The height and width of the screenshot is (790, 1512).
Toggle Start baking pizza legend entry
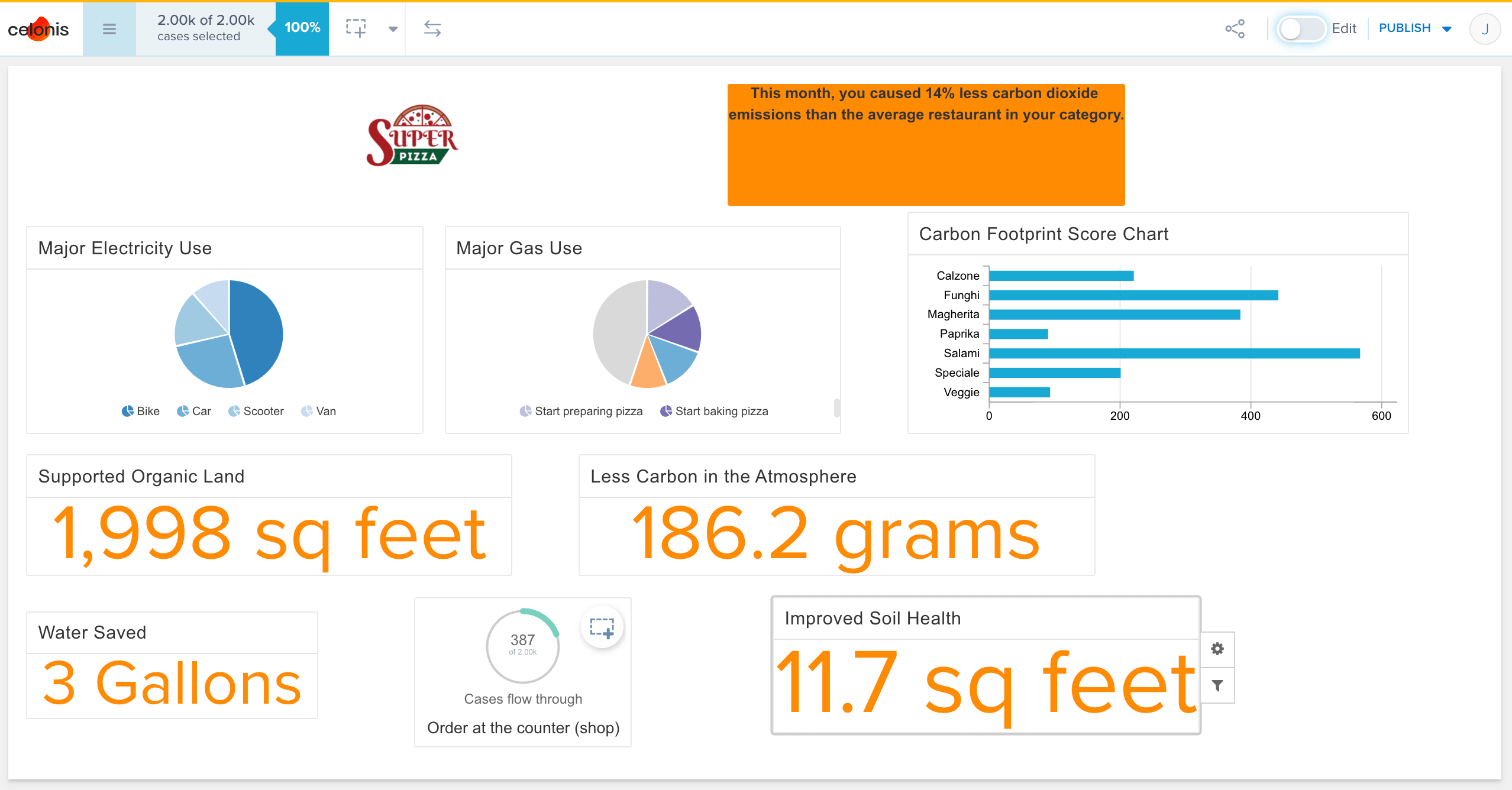pyautogui.click(x=714, y=411)
